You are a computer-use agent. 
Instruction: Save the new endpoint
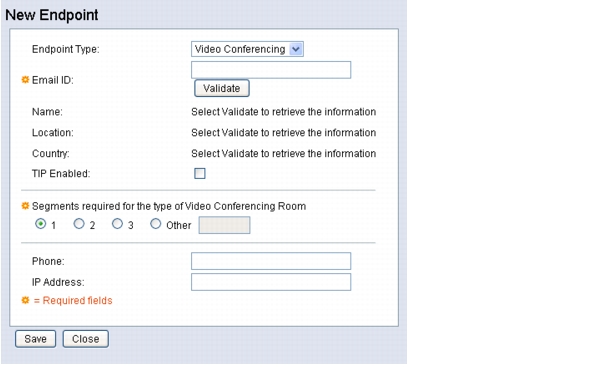[x=35, y=339]
